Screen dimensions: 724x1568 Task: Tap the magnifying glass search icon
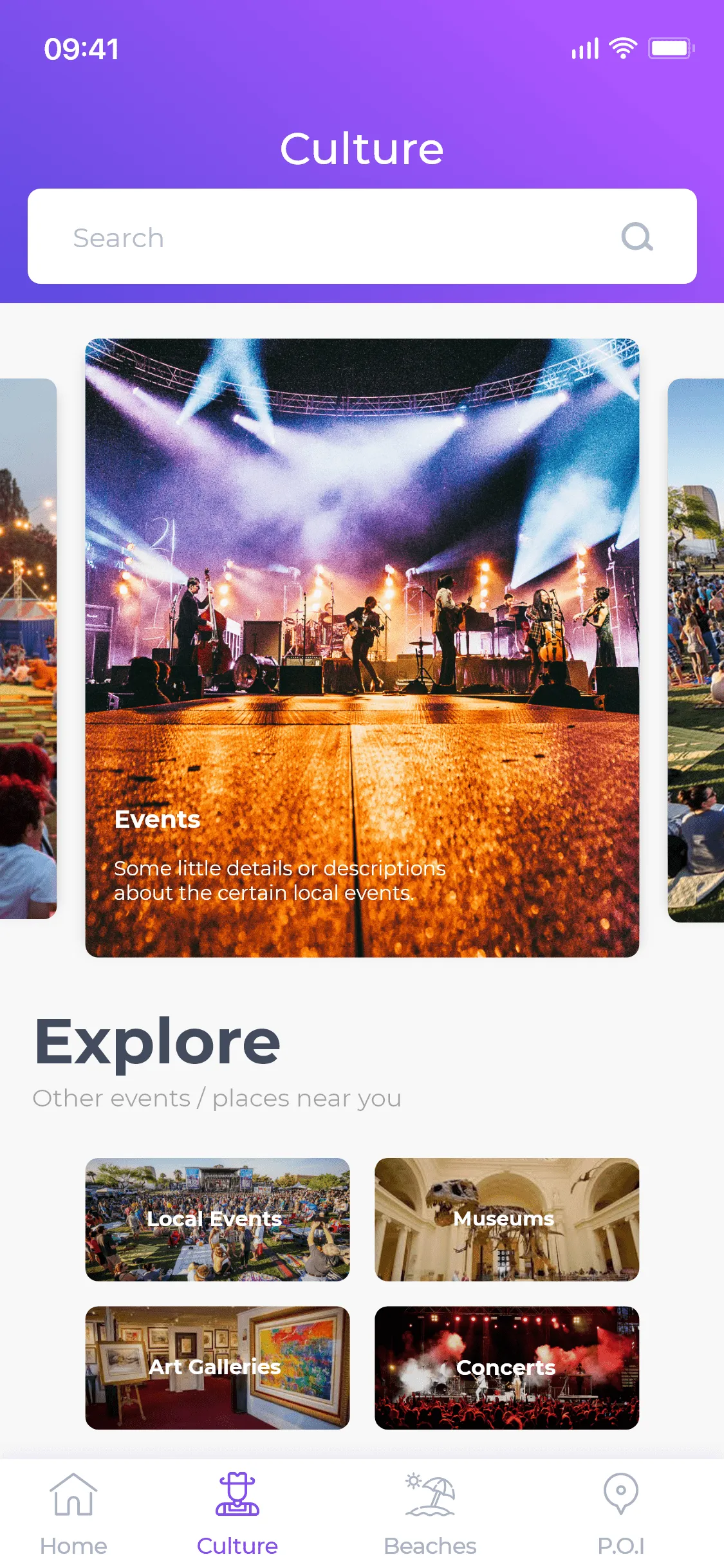[x=637, y=237]
